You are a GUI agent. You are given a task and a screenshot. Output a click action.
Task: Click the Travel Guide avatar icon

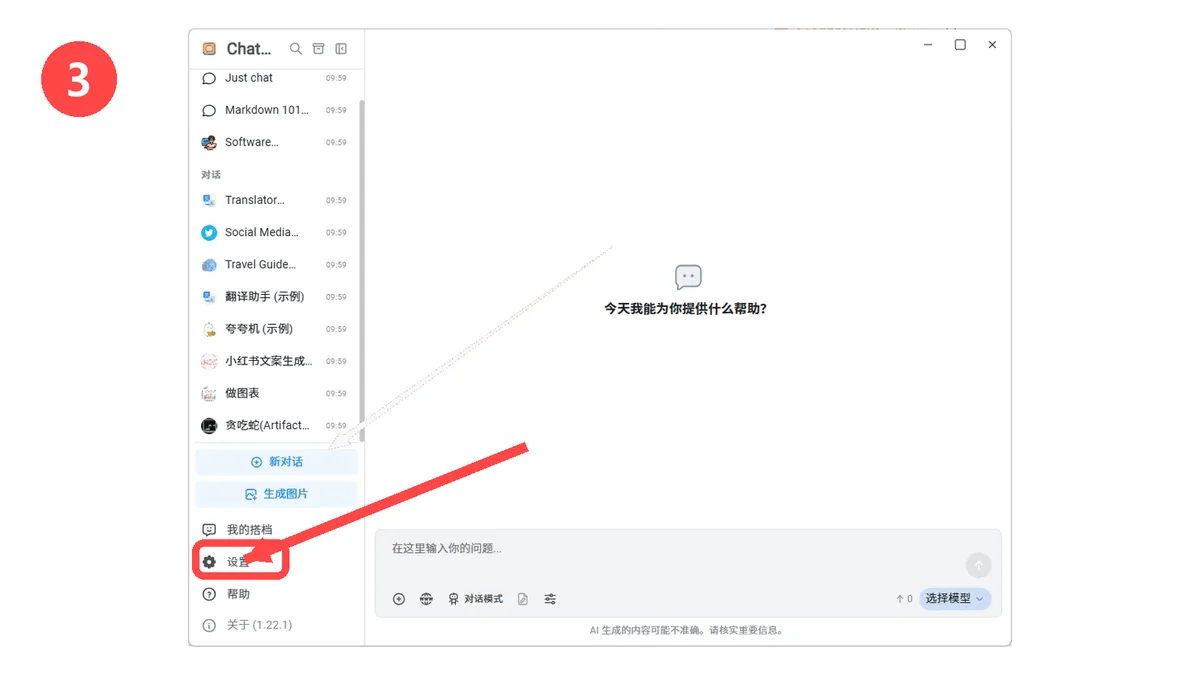click(209, 265)
